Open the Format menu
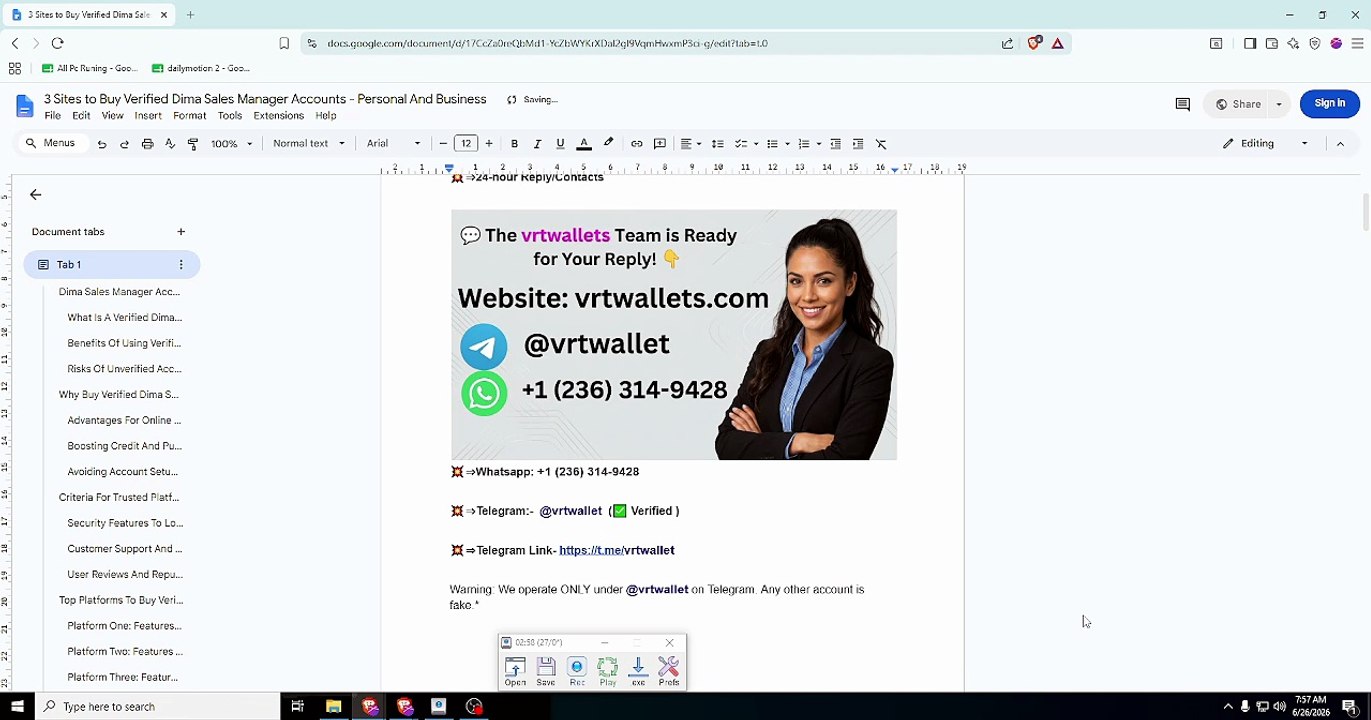The image size is (1371, 720). tap(189, 116)
